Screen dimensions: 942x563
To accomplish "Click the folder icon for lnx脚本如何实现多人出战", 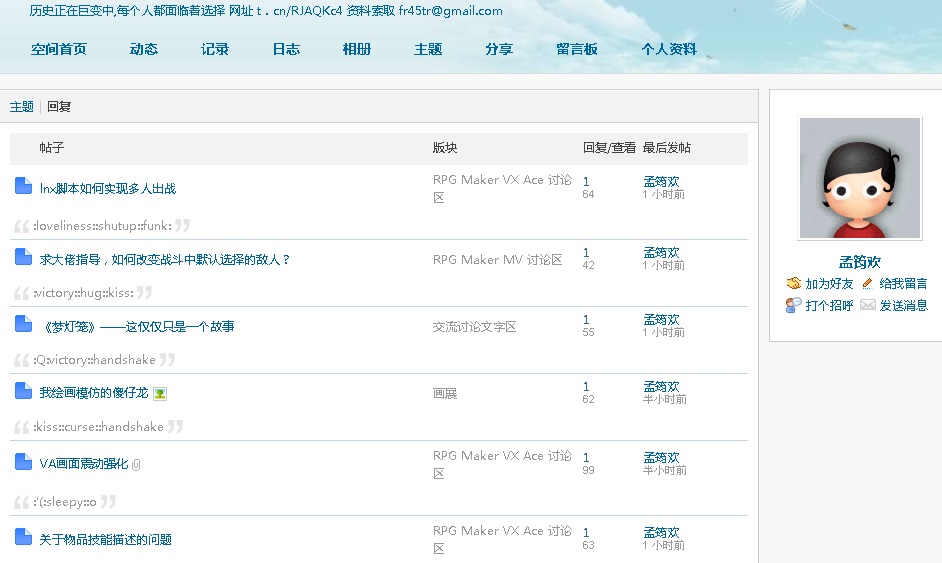I will pyautogui.click(x=23, y=186).
